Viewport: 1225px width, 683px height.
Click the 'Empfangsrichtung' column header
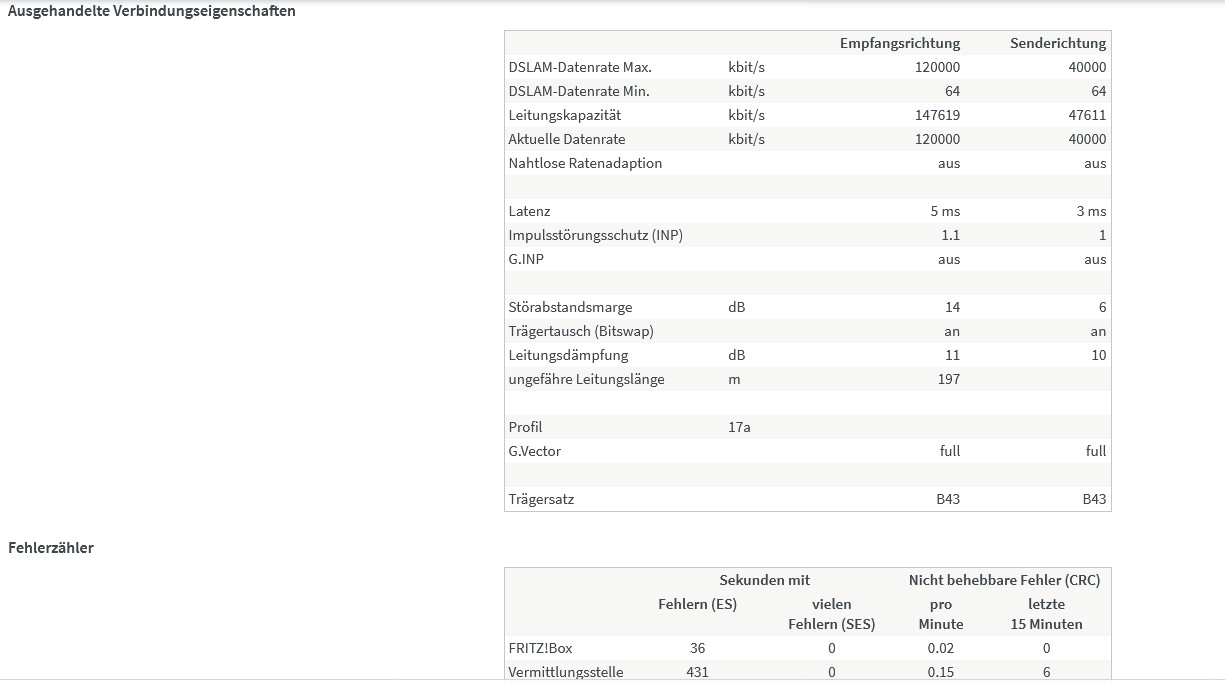point(900,43)
